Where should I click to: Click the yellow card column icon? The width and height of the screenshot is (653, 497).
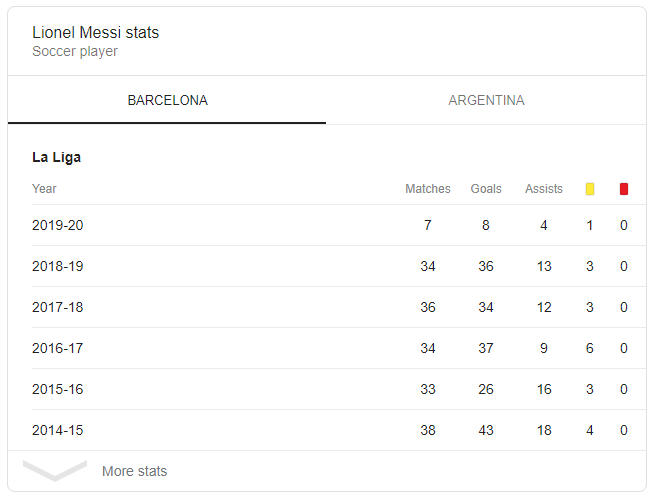590,189
